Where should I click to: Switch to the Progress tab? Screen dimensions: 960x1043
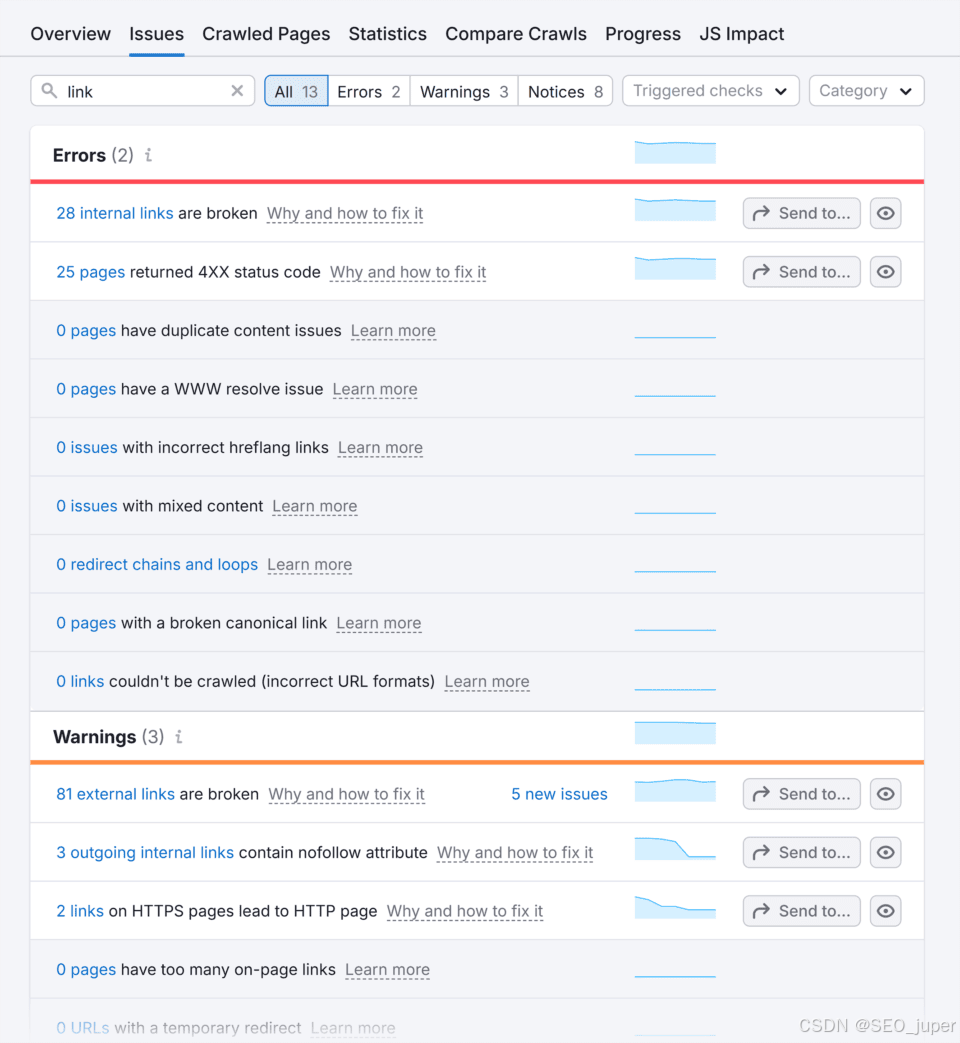pos(643,34)
